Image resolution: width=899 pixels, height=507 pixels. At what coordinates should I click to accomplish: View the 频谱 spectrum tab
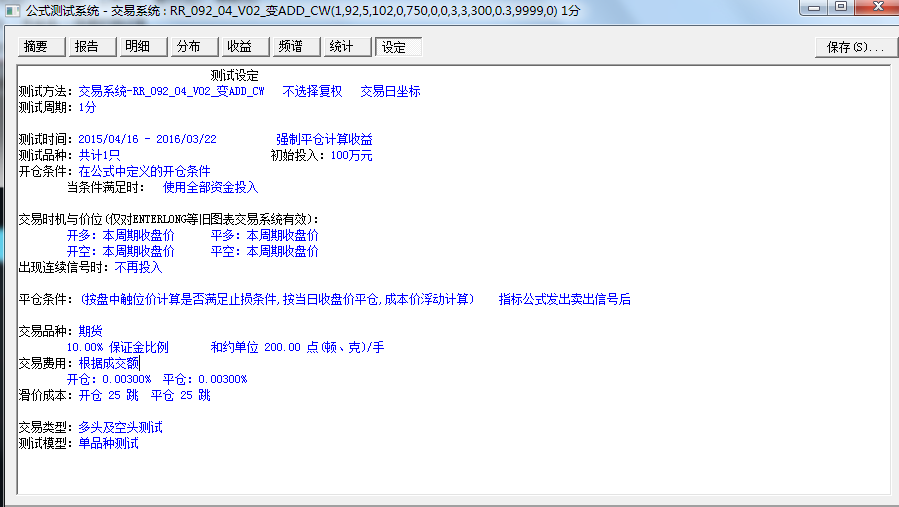click(290, 47)
